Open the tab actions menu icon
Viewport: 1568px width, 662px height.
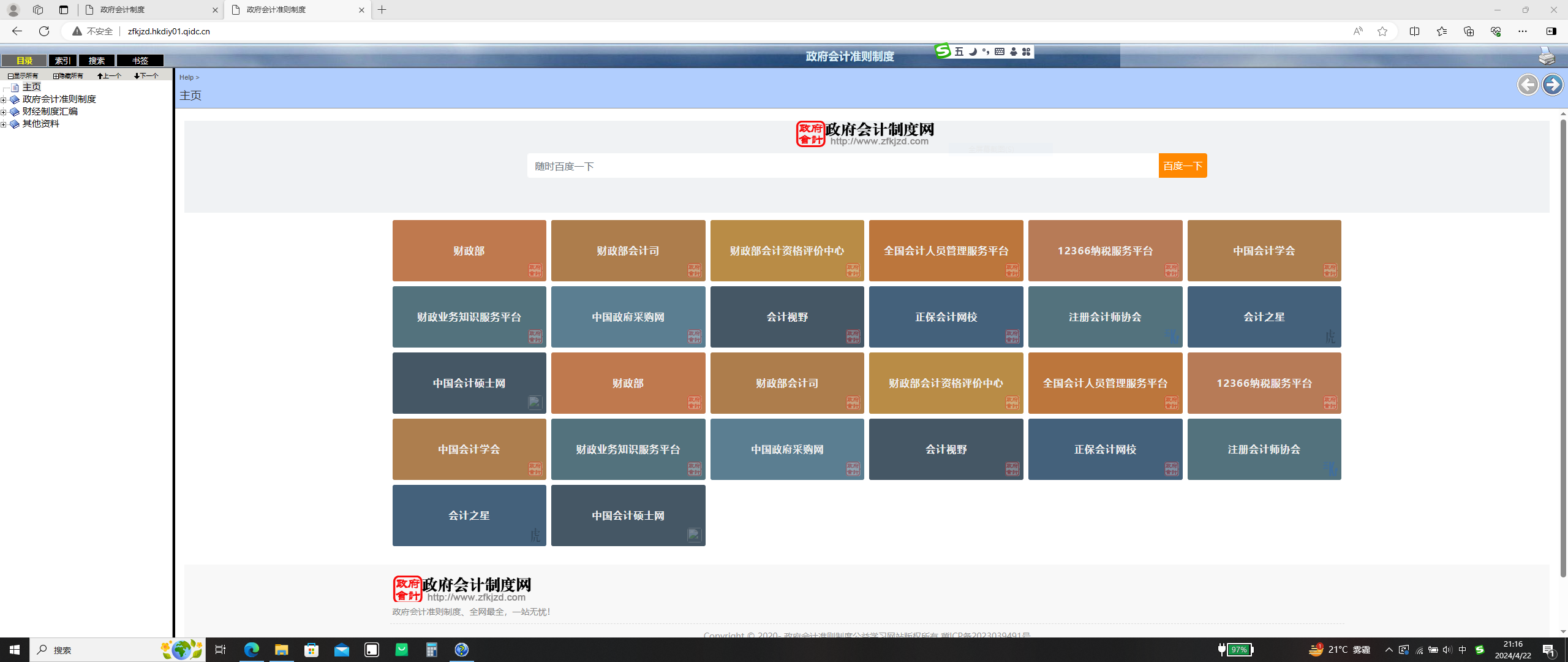coord(64,10)
